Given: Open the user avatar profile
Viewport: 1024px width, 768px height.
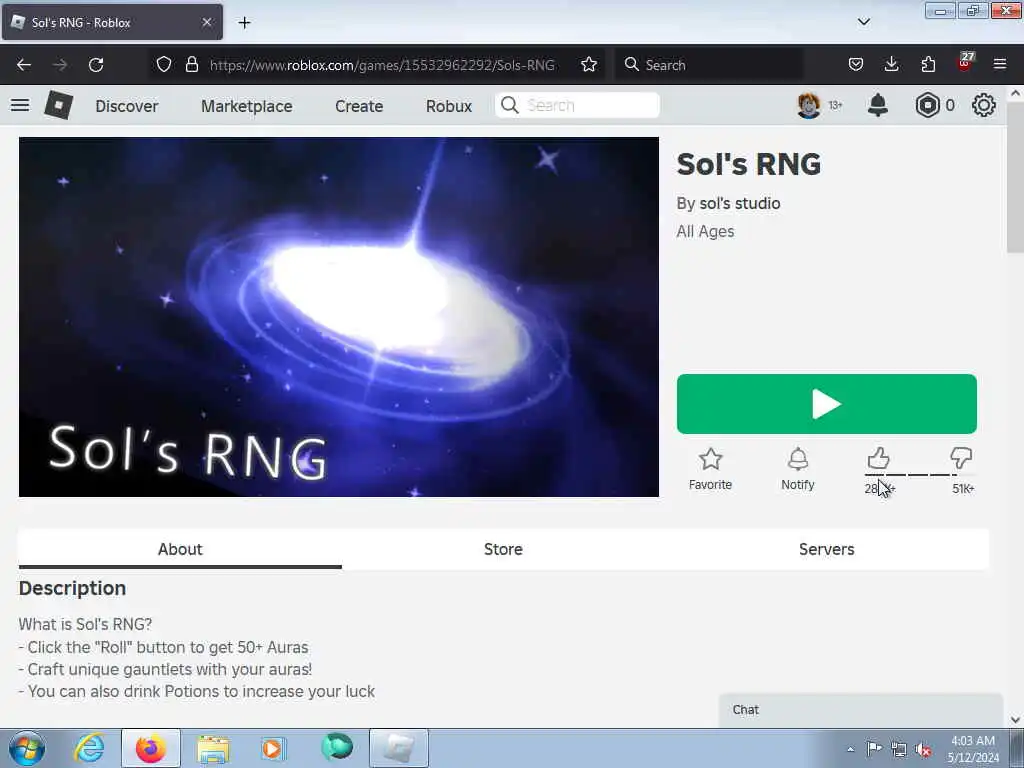Looking at the screenshot, I should click(808, 105).
